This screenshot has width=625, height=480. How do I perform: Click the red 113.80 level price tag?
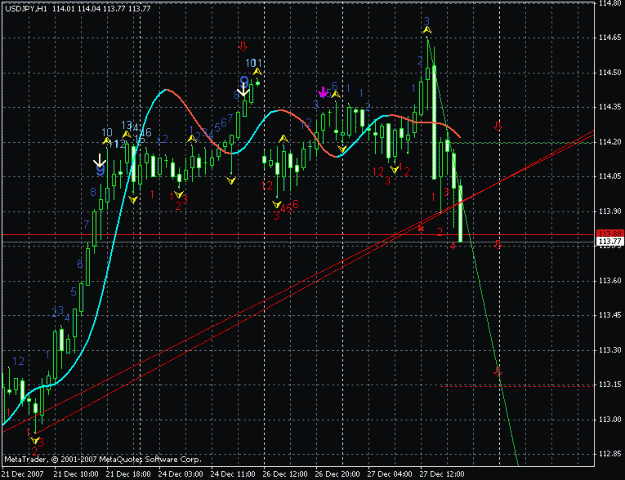(610, 233)
